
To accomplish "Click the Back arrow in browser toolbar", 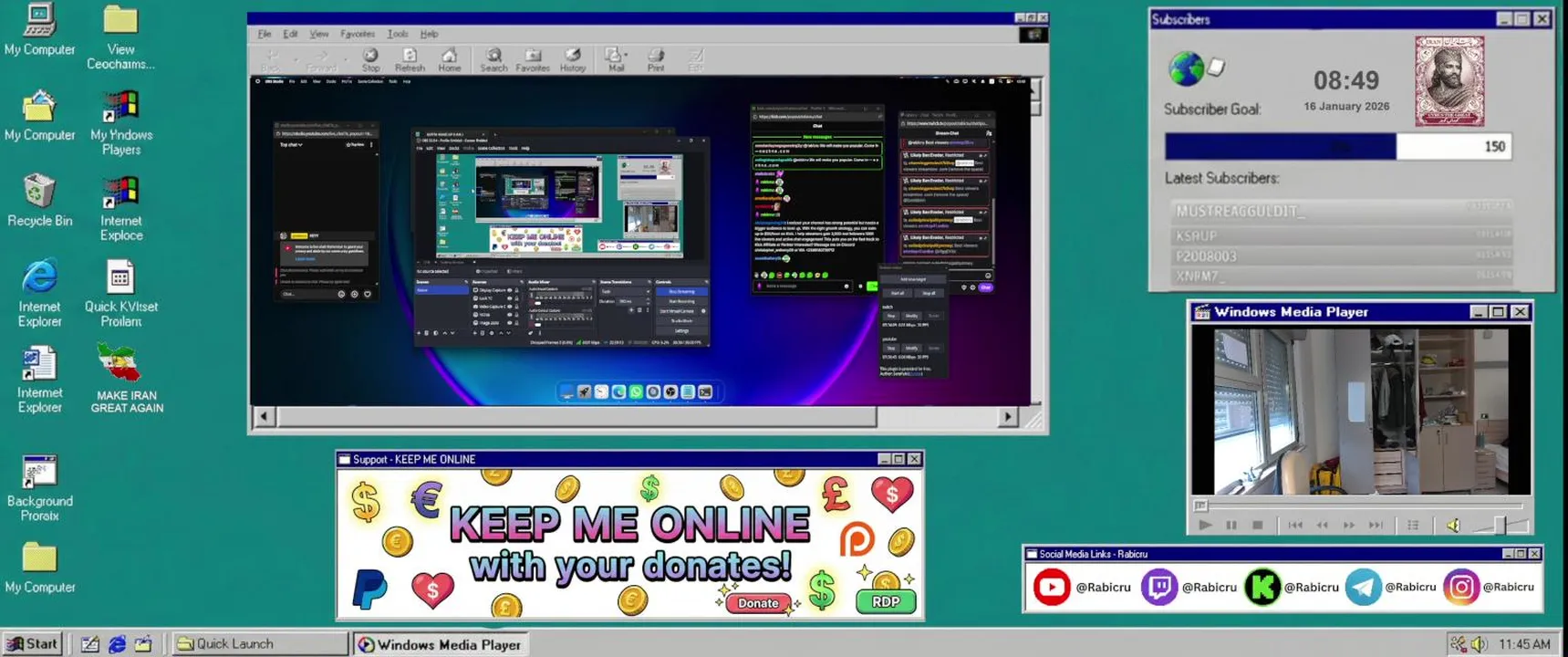I will pyautogui.click(x=272, y=60).
